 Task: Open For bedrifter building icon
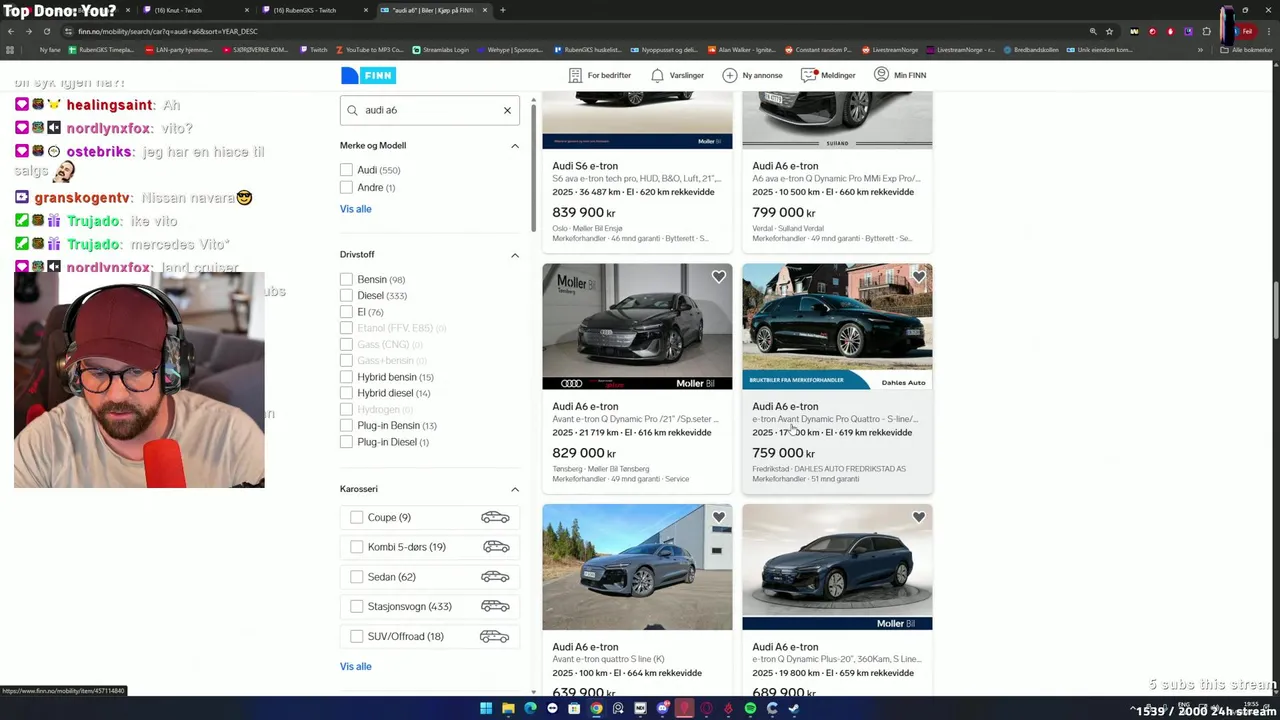[x=575, y=75]
